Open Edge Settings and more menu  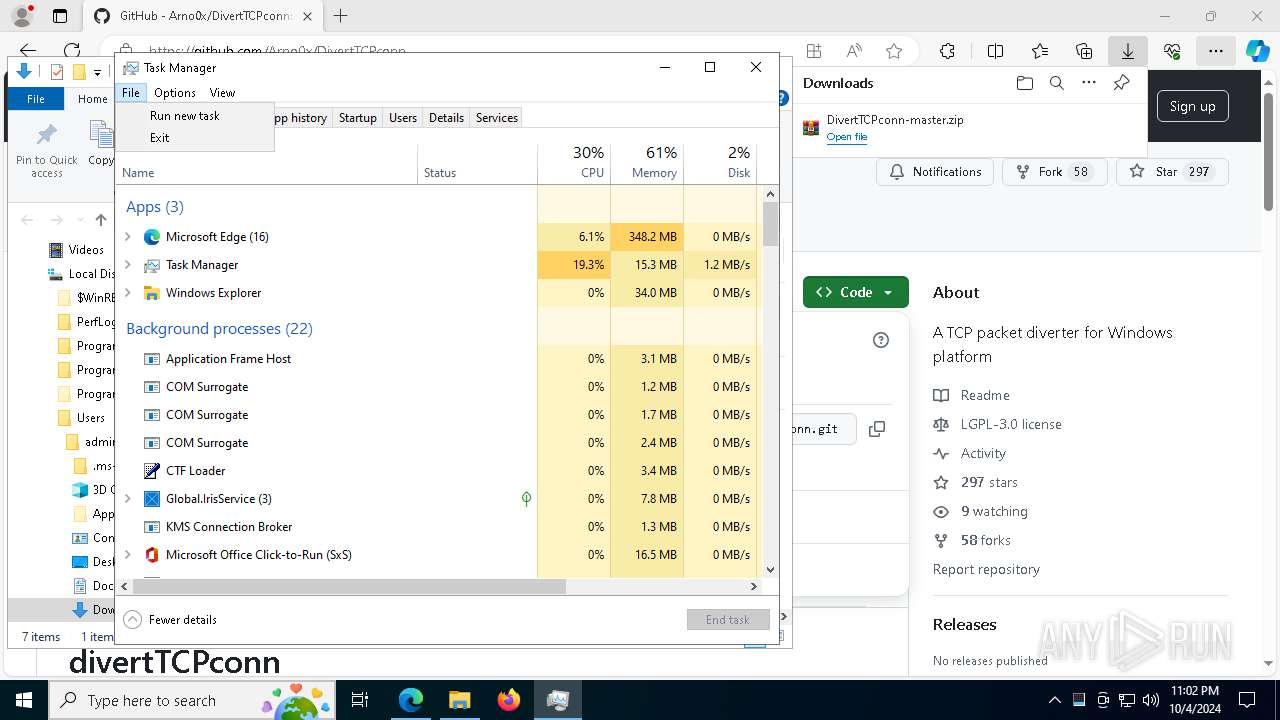click(x=1215, y=51)
